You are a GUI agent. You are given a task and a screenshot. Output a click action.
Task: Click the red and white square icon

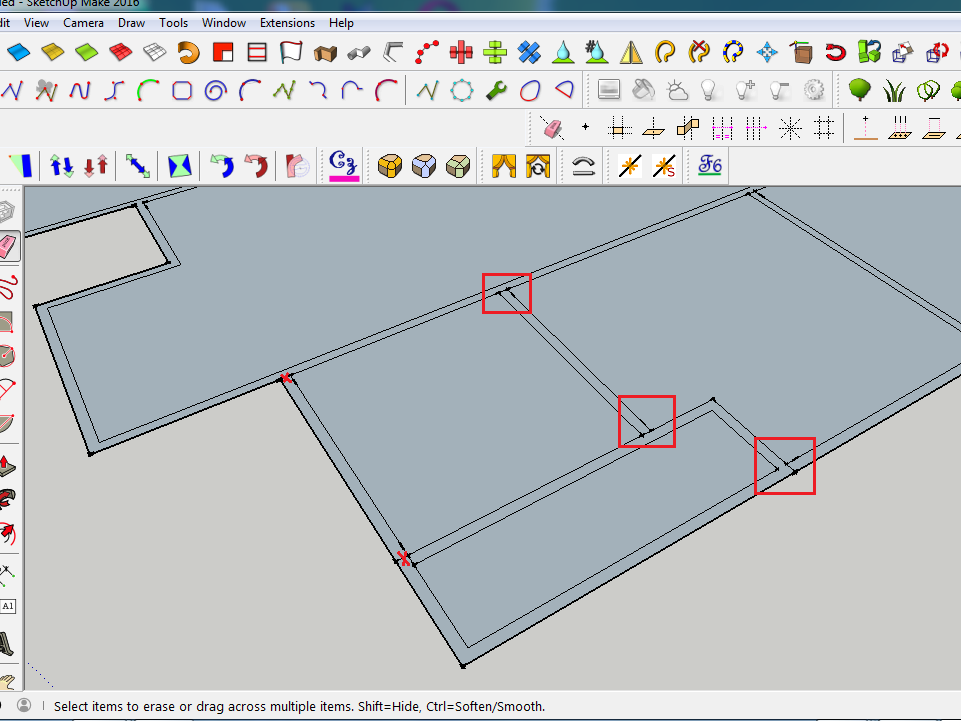[222, 52]
